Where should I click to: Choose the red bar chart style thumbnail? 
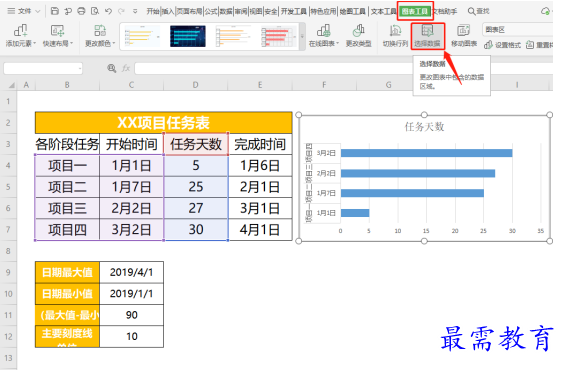[279, 36]
